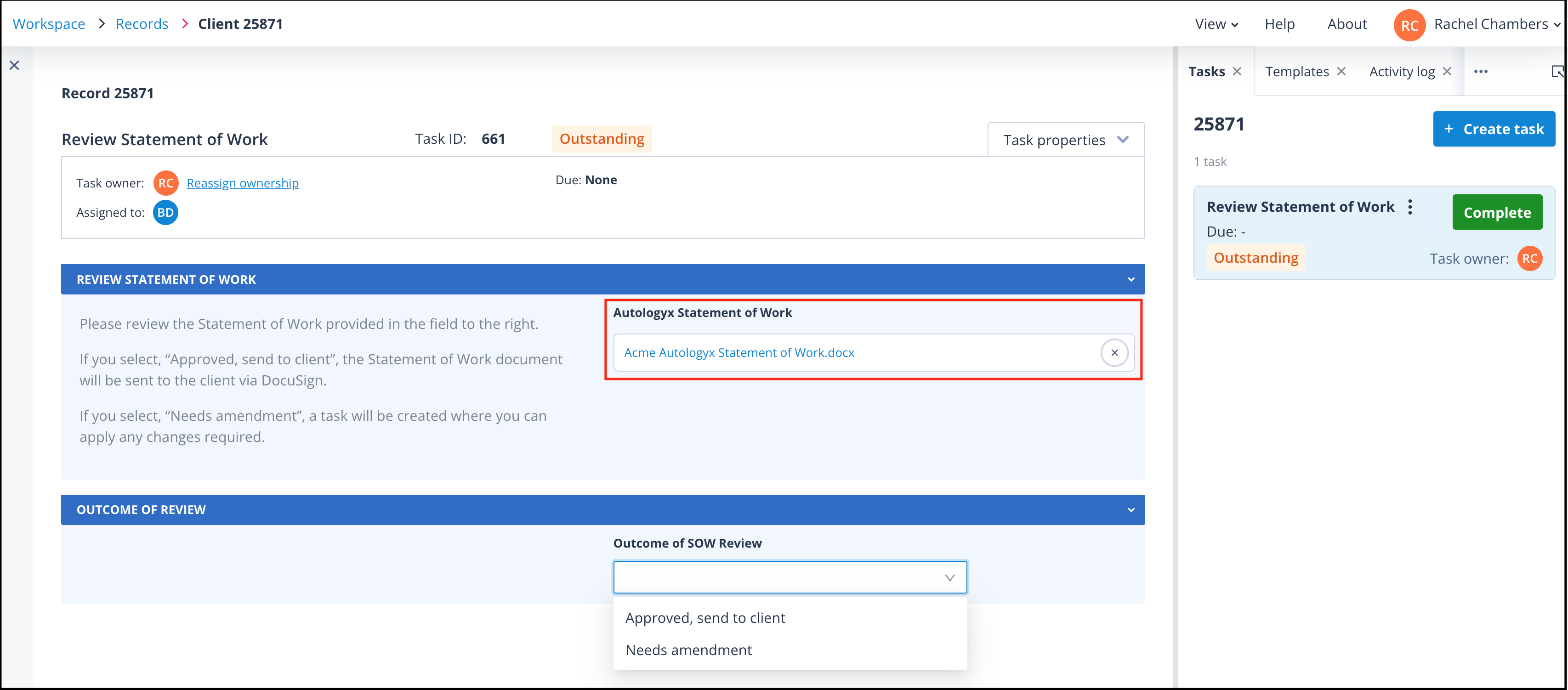Click the Record 25871 heading

pos(108,94)
